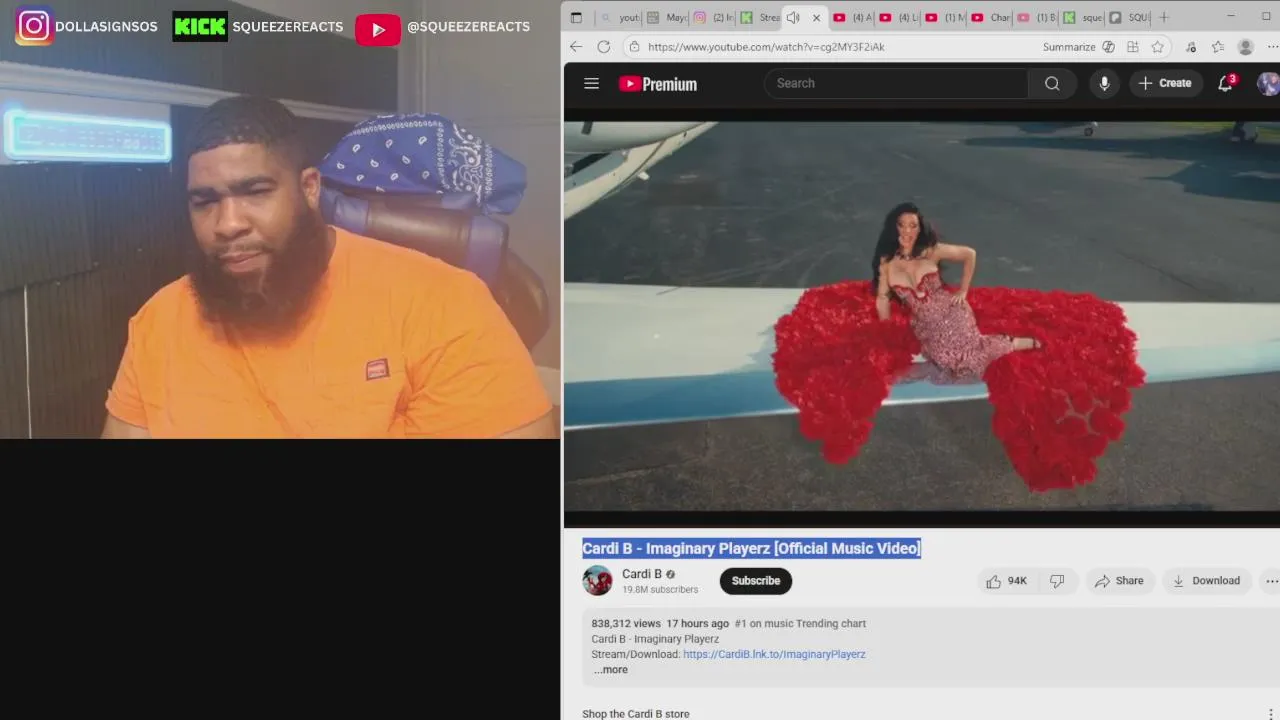The width and height of the screenshot is (1280, 720).
Task: Click 'Shop the Cardi B store' heading
Action: tap(635, 714)
